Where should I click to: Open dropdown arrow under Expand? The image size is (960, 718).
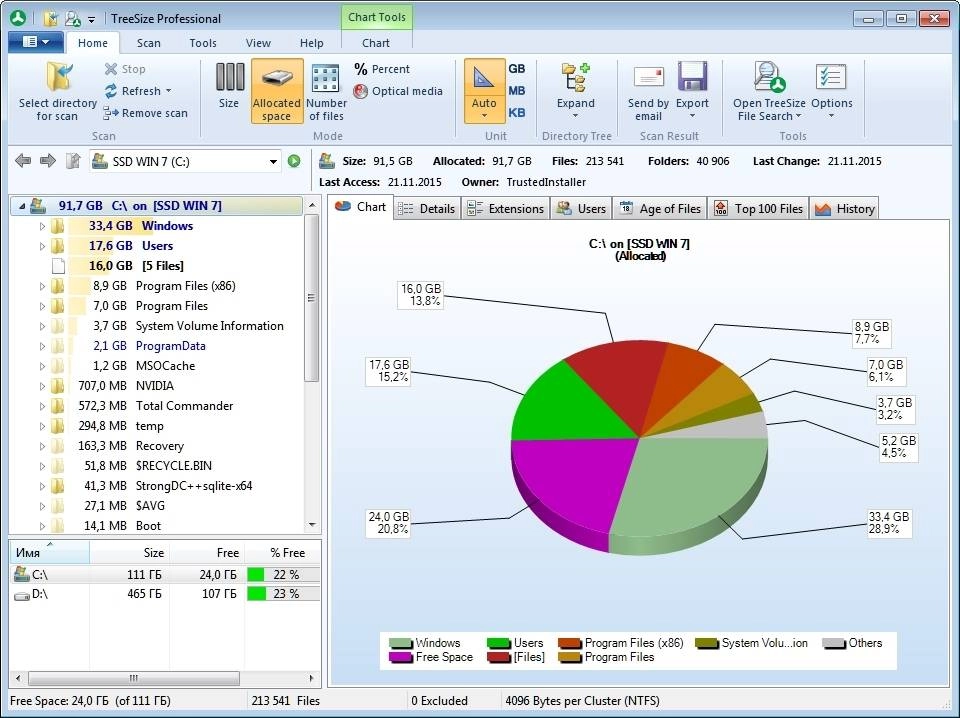click(576, 116)
